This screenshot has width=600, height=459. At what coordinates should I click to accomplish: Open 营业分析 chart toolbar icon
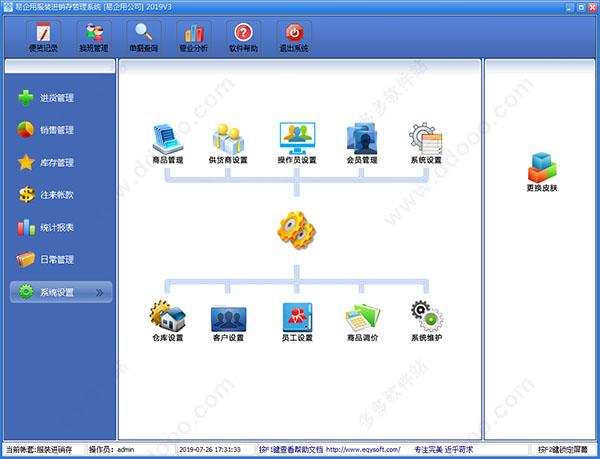click(x=194, y=37)
